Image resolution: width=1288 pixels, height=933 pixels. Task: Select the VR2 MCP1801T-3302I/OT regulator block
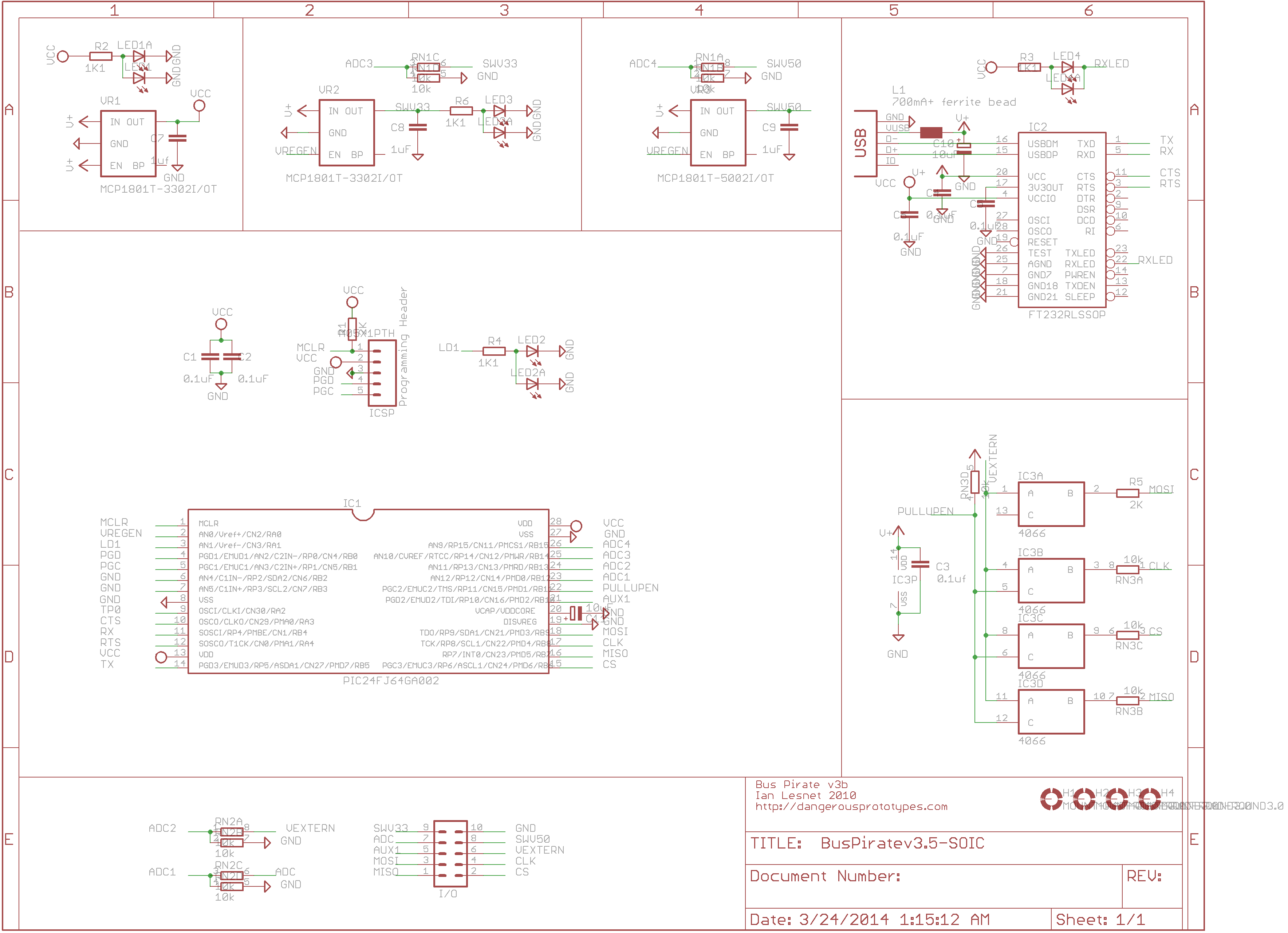click(346, 133)
